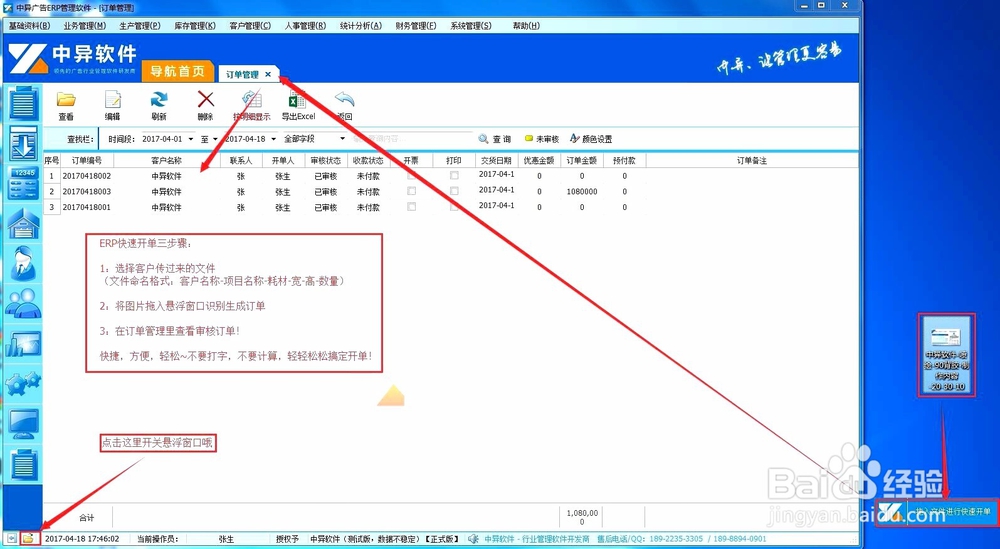The height and width of the screenshot is (549, 1000).
Task: Tick 开票 checkbox for order 20170418002
Action: [411, 175]
